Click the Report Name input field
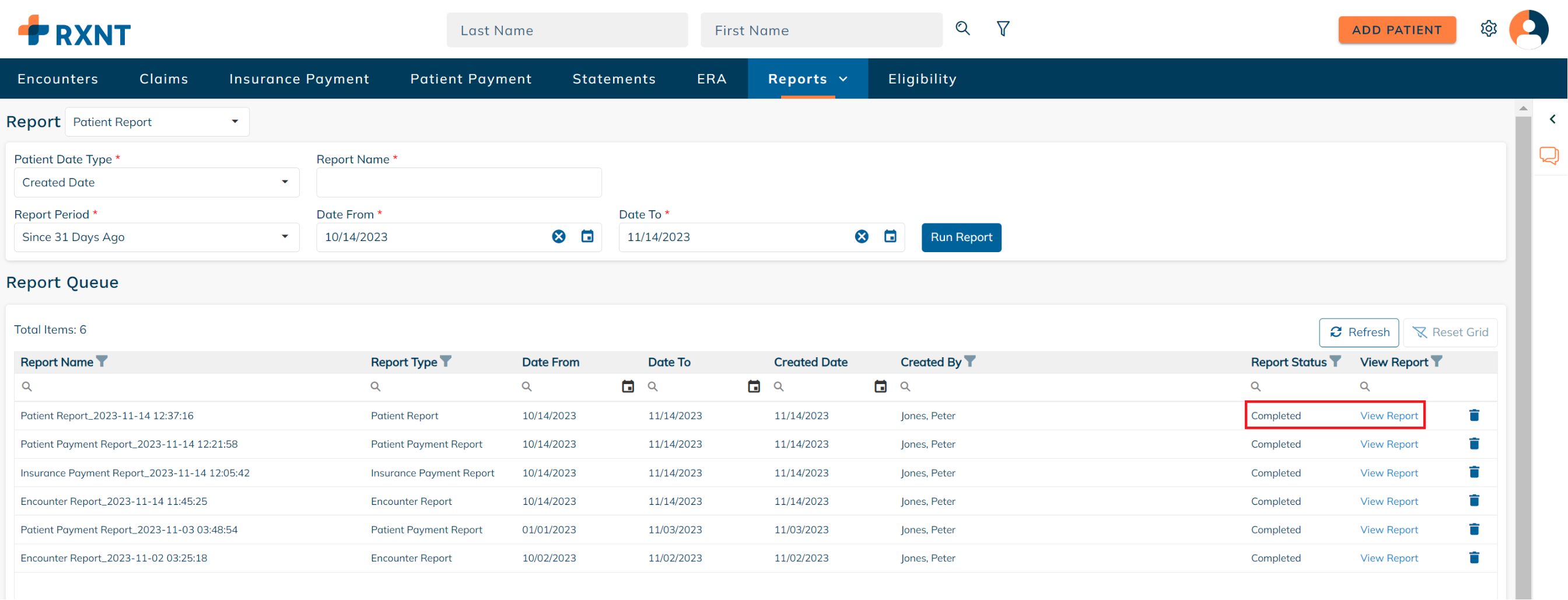Viewport: 1568px width, 600px height. click(x=459, y=183)
